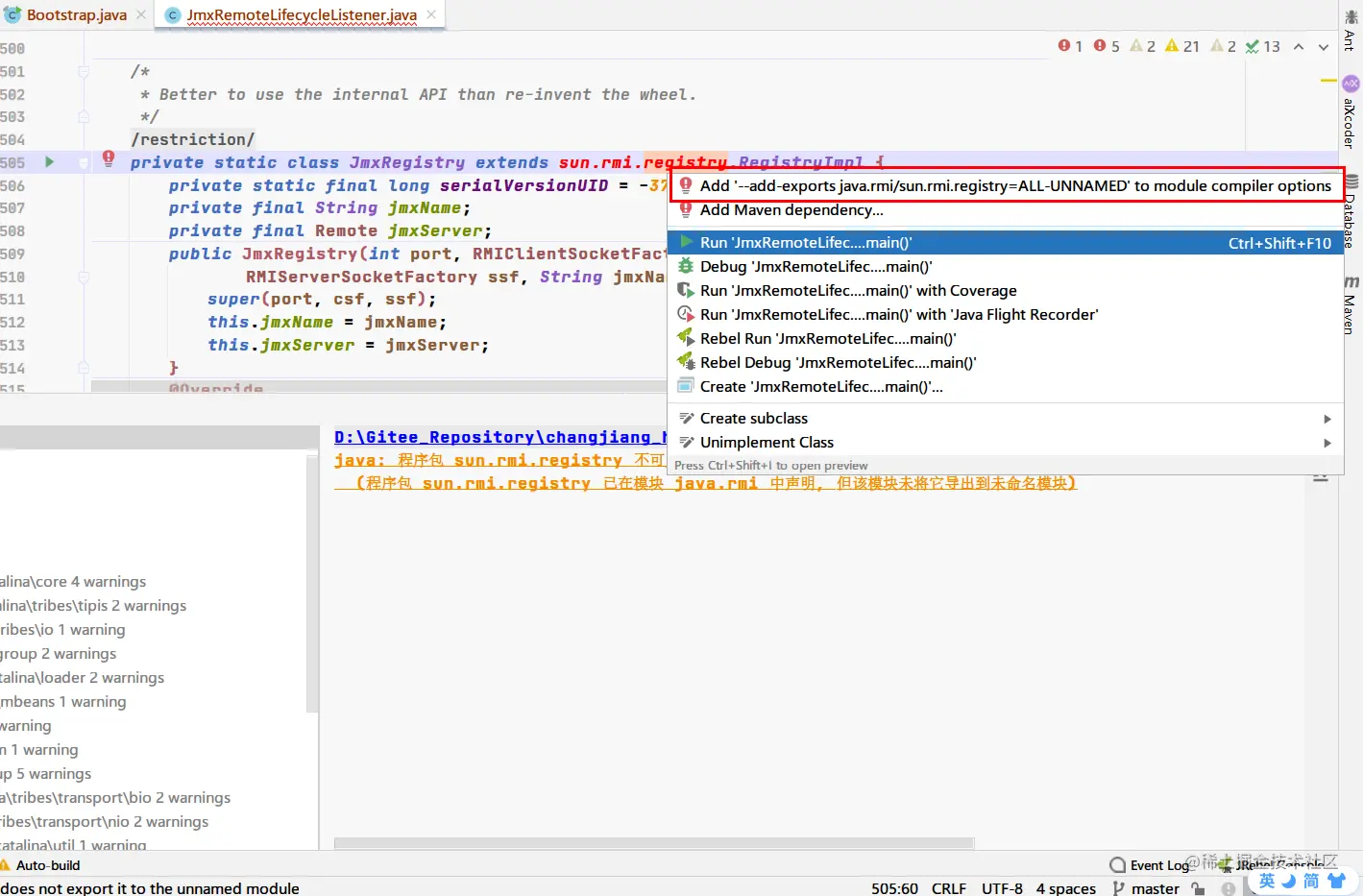Choose Rebel Debug 'JmxRemoteLifec....main()'

[1005, 363]
